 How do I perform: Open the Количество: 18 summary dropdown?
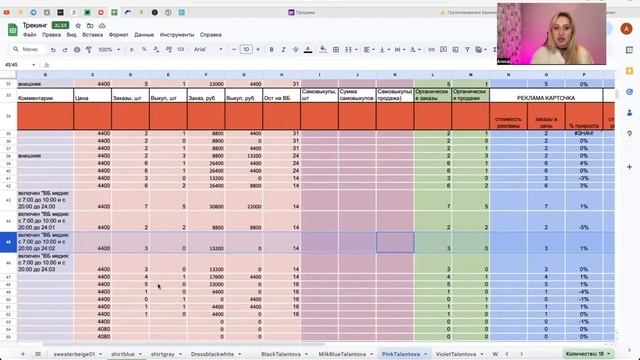(588, 353)
